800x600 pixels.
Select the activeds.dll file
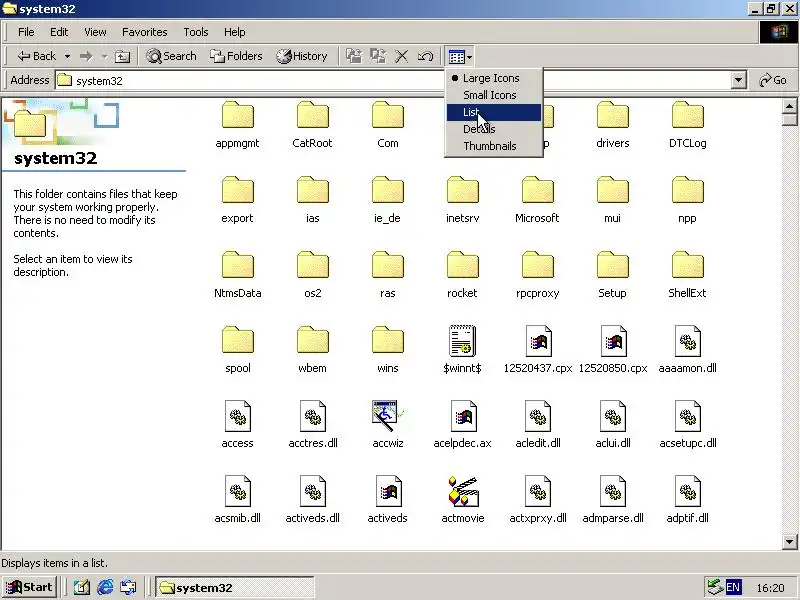point(312,500)
